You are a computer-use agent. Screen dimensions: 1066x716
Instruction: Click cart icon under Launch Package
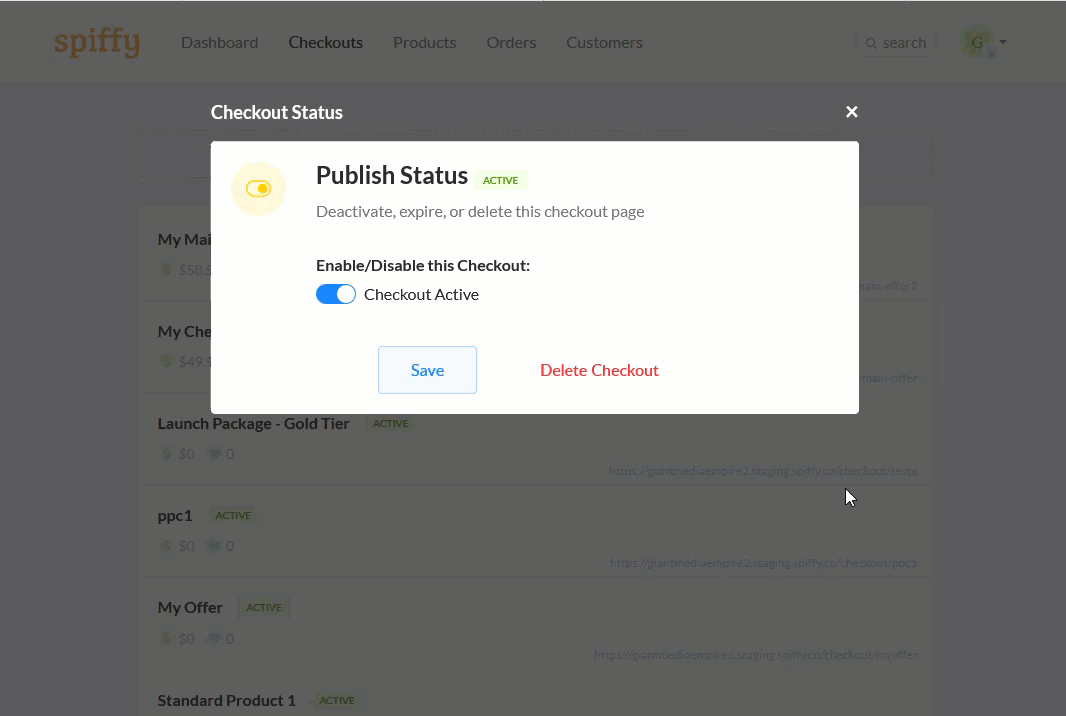click(214, 454)
